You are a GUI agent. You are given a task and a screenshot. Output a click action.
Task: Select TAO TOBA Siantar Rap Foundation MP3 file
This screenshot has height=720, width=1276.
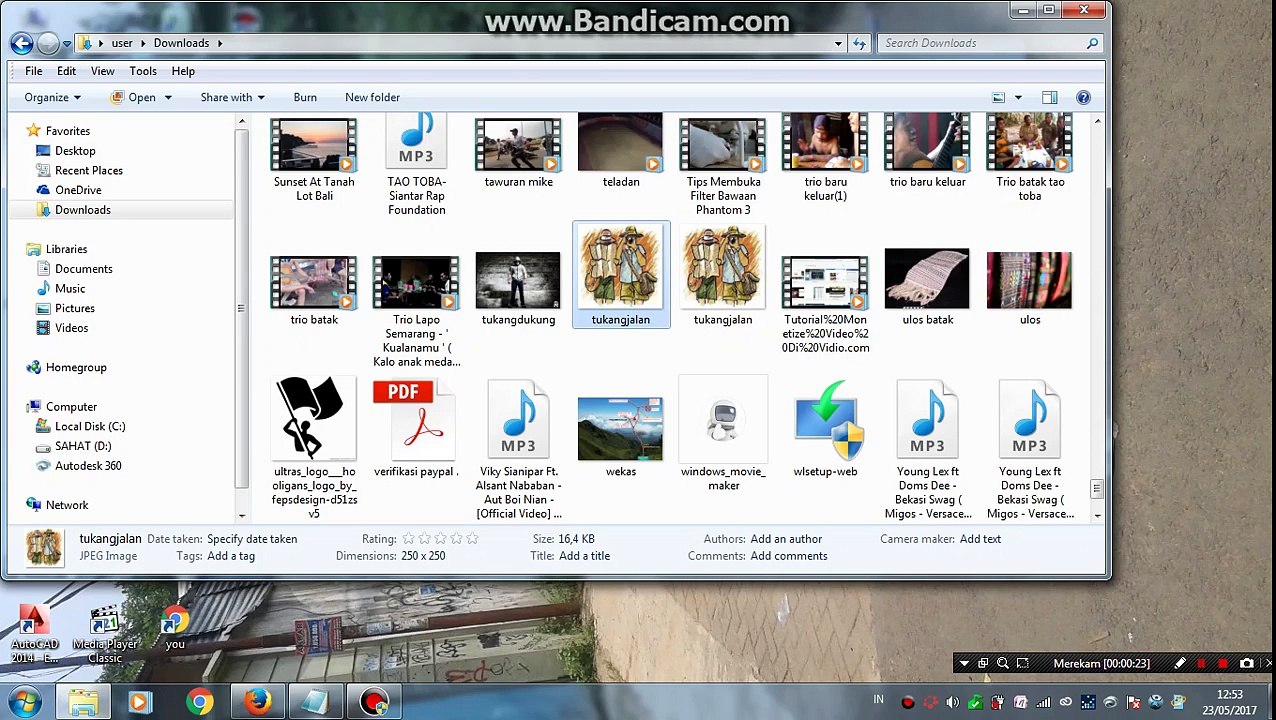click(x=416, y=165)
